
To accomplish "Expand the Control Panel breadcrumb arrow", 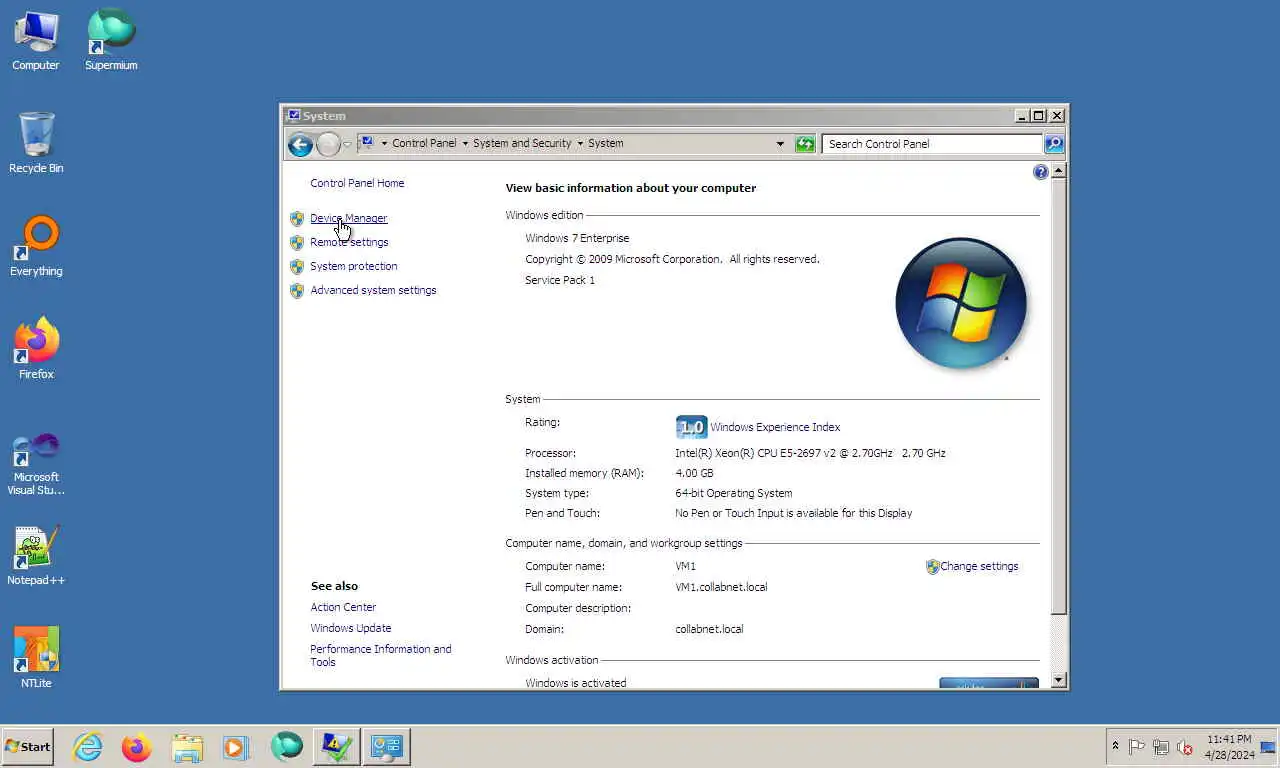I will click(465, 144).
